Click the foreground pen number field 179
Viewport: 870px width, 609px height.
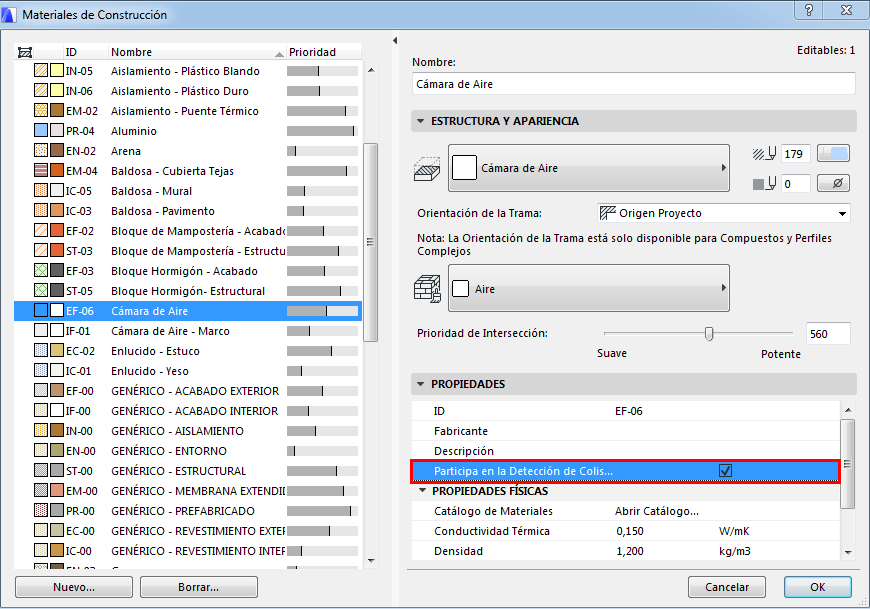click(796, 154)
